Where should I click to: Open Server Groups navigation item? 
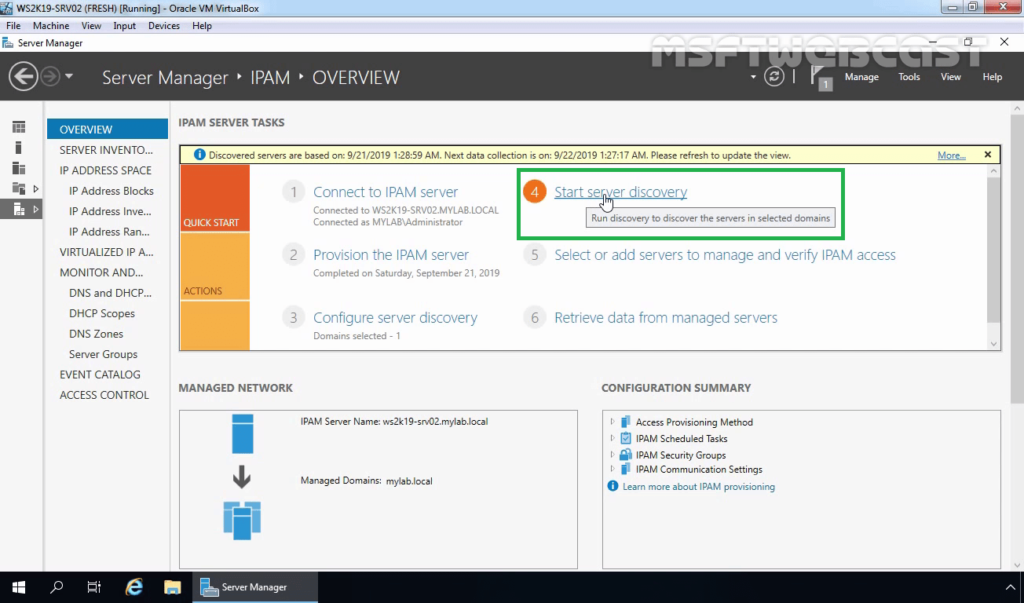tap(103, 354)
